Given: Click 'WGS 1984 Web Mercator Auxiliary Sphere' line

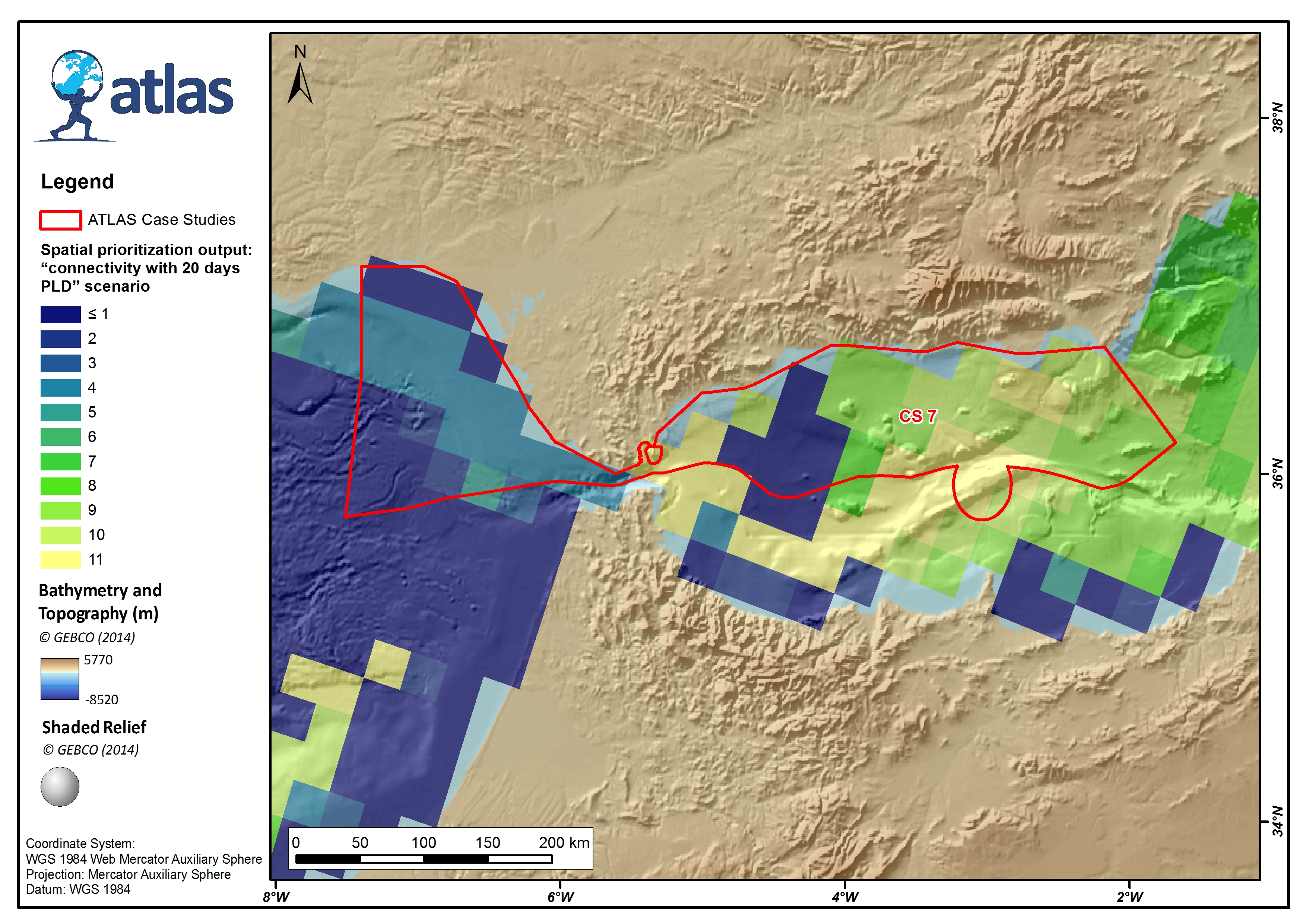Looking at the screenshot, I should [x=144, y=859].
